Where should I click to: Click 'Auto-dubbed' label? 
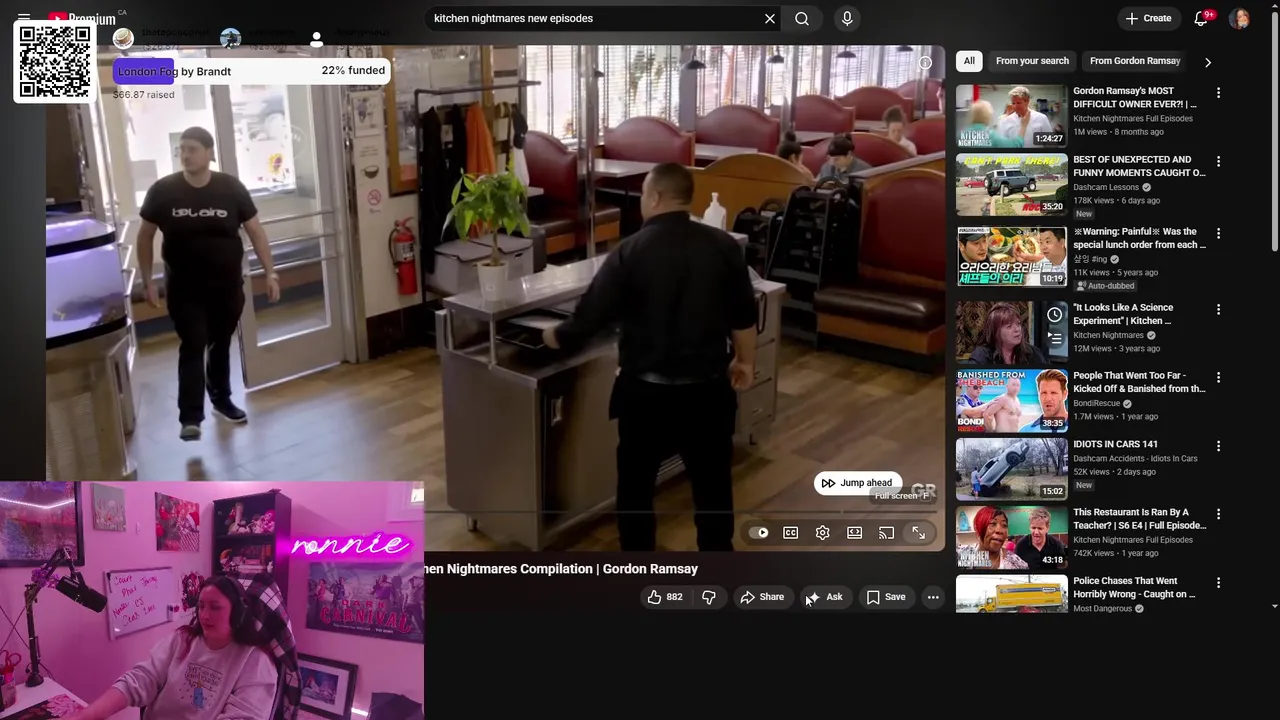coord(1105,286)
